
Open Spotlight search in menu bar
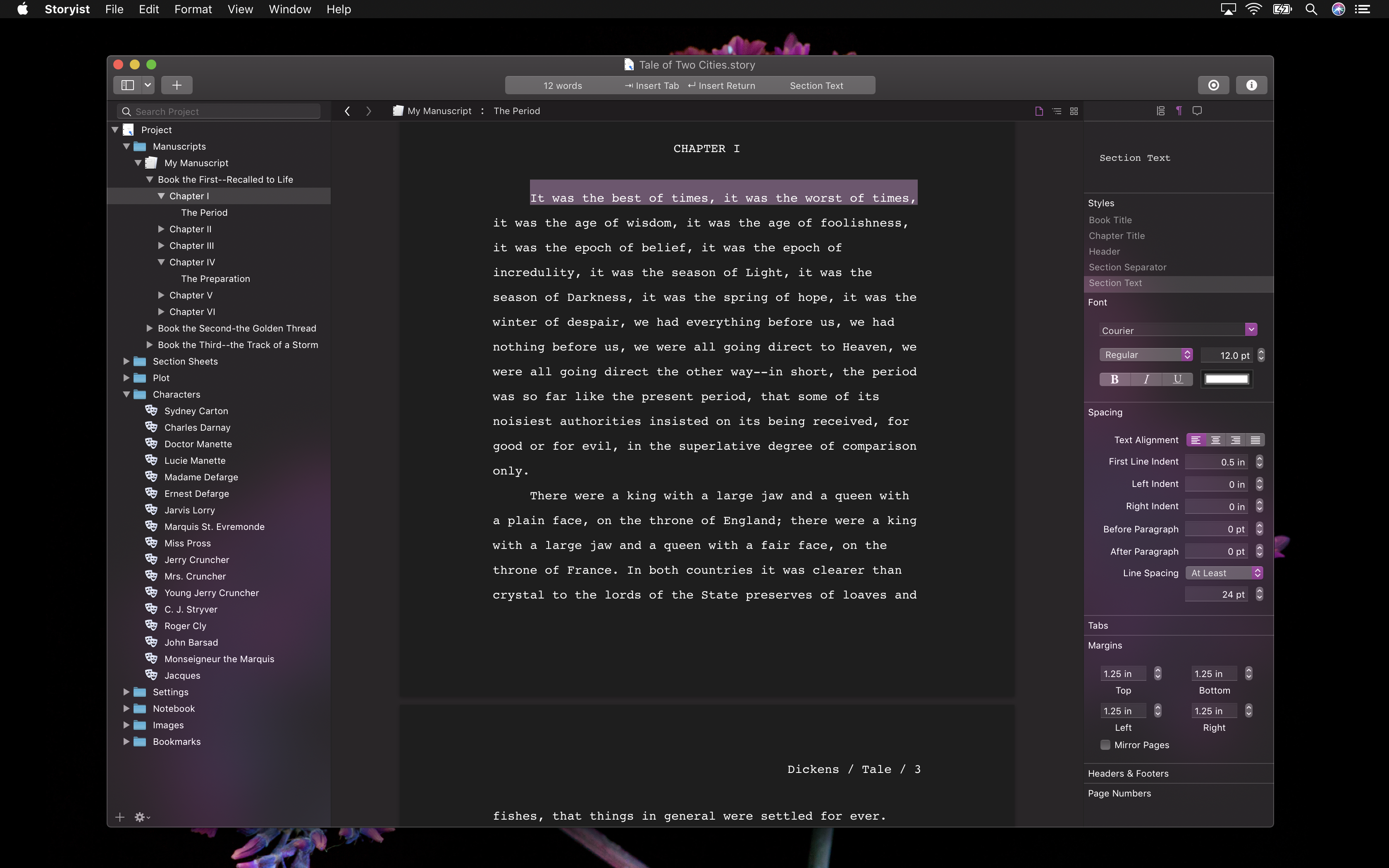tap(1311, 9)
